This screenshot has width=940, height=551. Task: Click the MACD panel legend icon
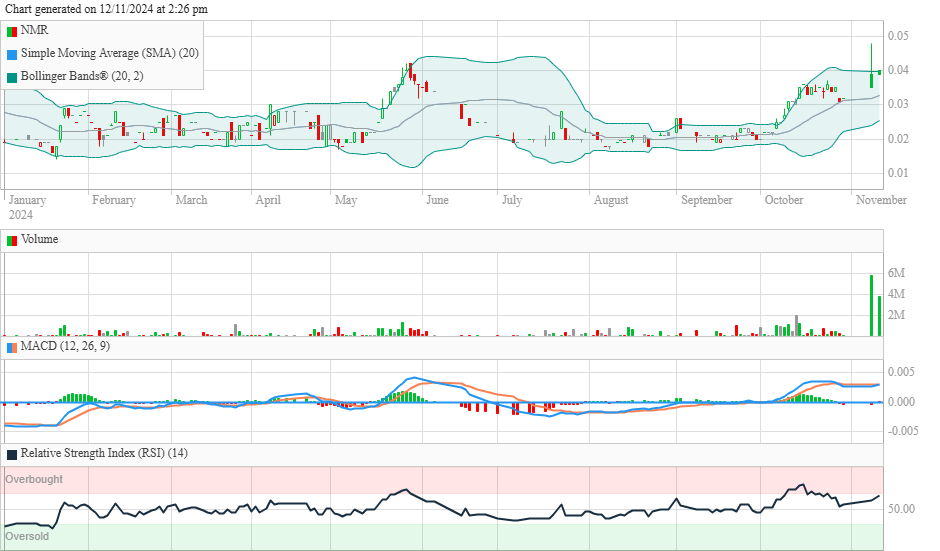point(12,347)
